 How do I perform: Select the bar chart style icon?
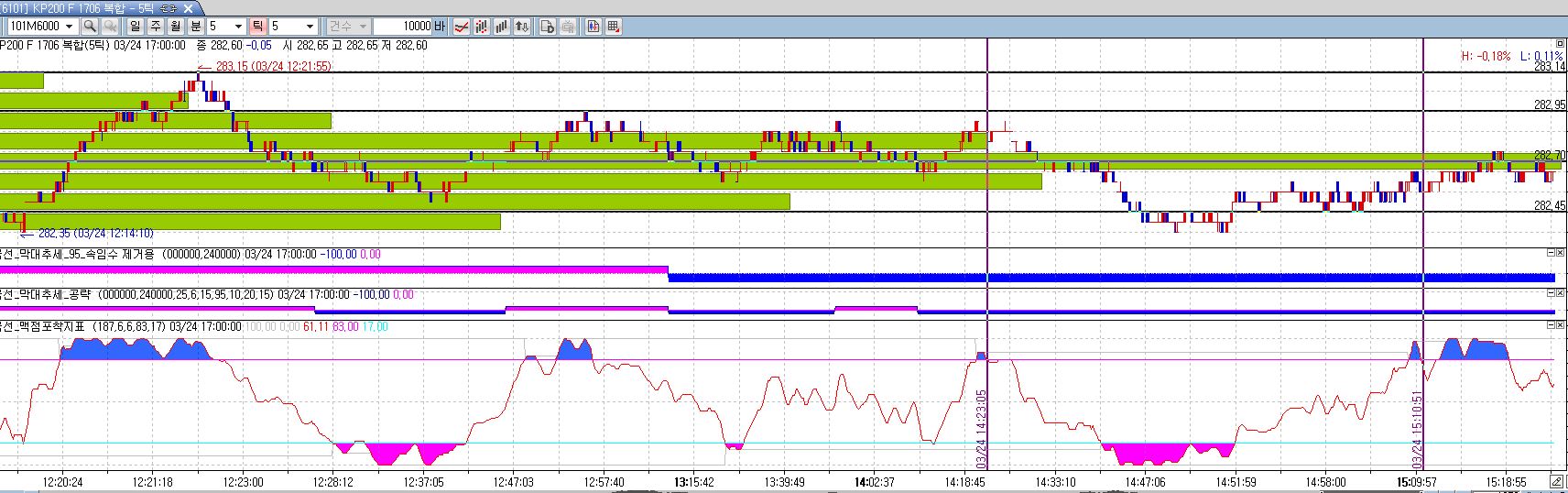(x=502, y=27)
